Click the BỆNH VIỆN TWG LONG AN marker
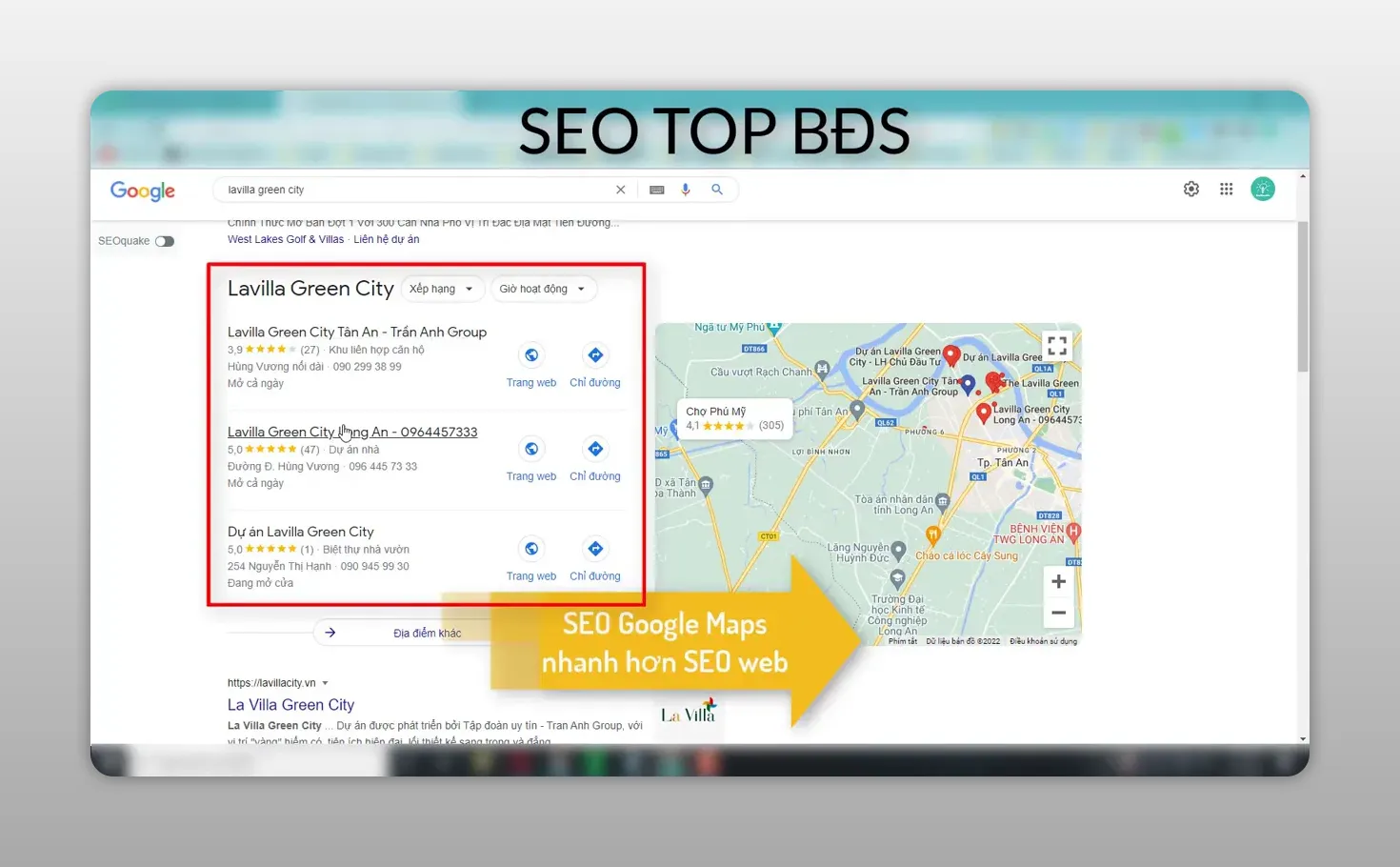The width and height of the screenshot is (1400, 867). point(1073,532)
